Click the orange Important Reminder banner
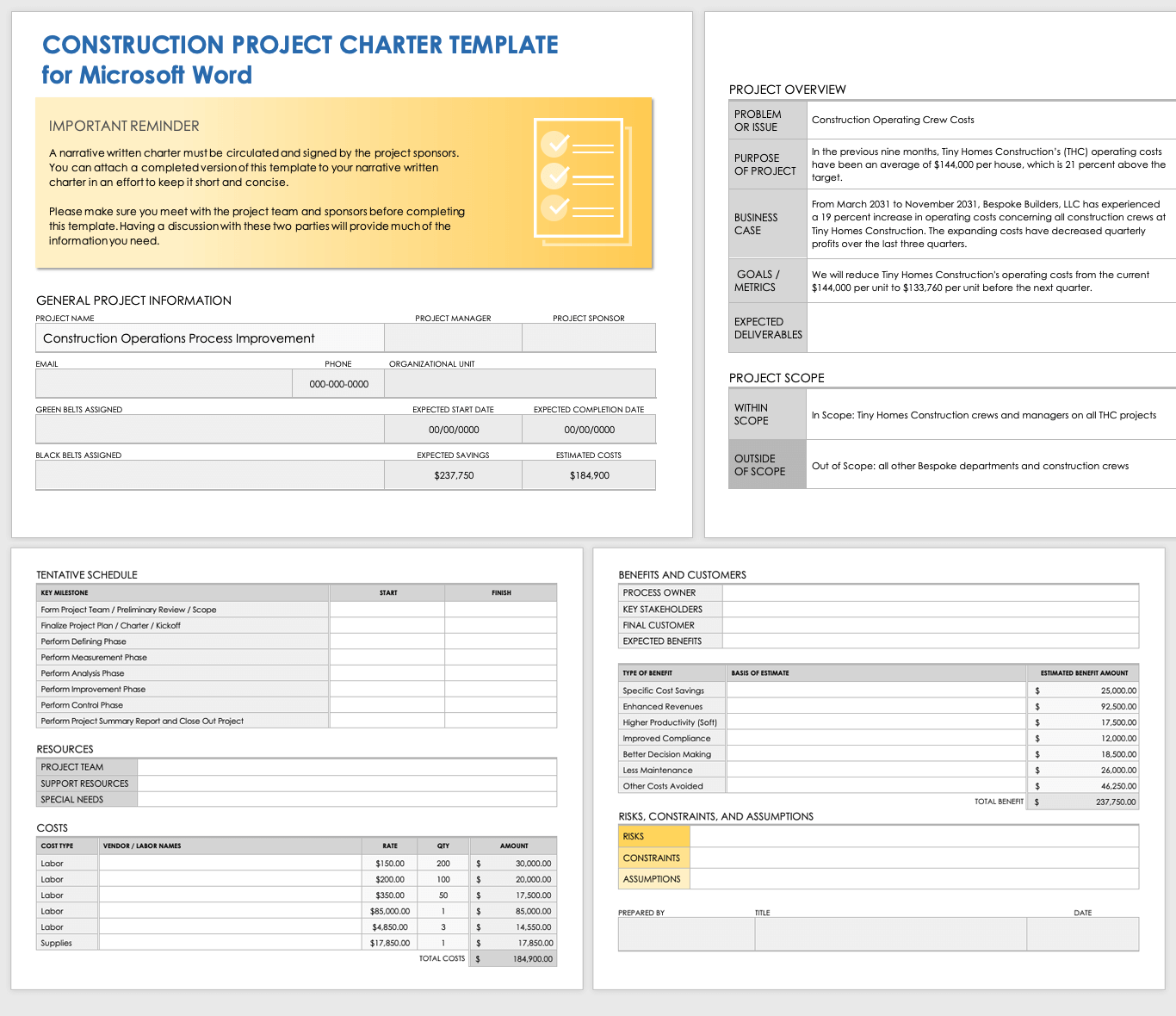1176x1016 pixels. (x=344, y=183)
